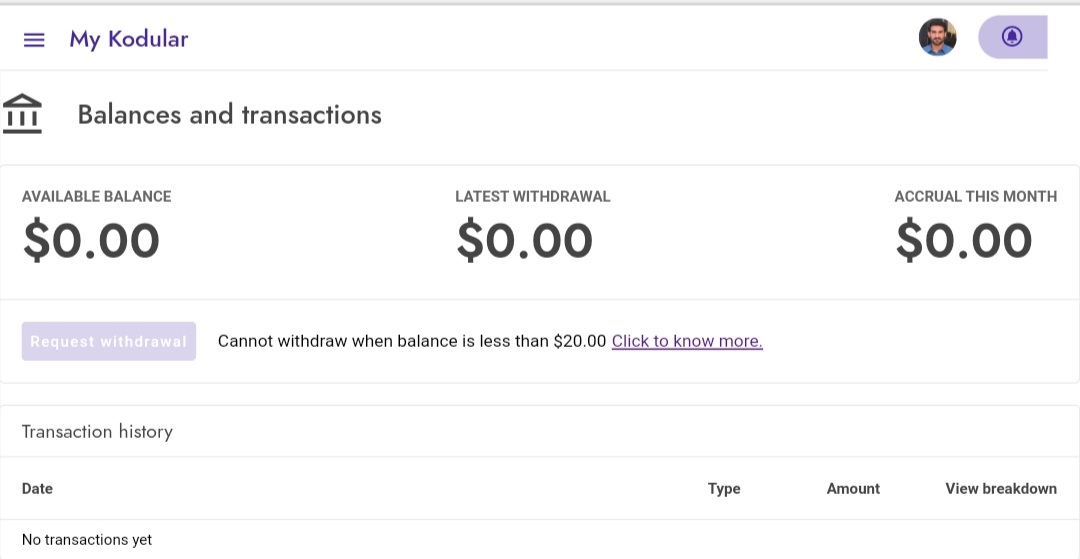
Task: Click the 'No transactions yet' row
Action: pos(87,540)
